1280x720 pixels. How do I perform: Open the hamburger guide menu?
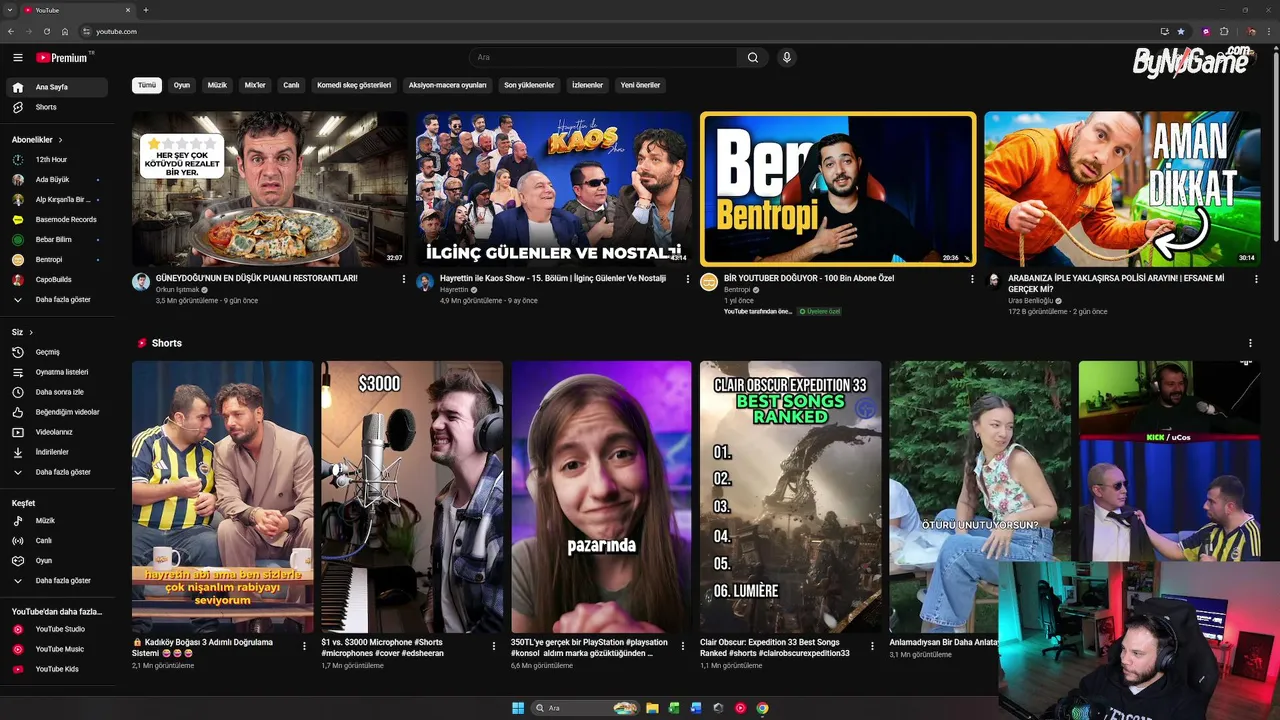[x=17, y=58]
